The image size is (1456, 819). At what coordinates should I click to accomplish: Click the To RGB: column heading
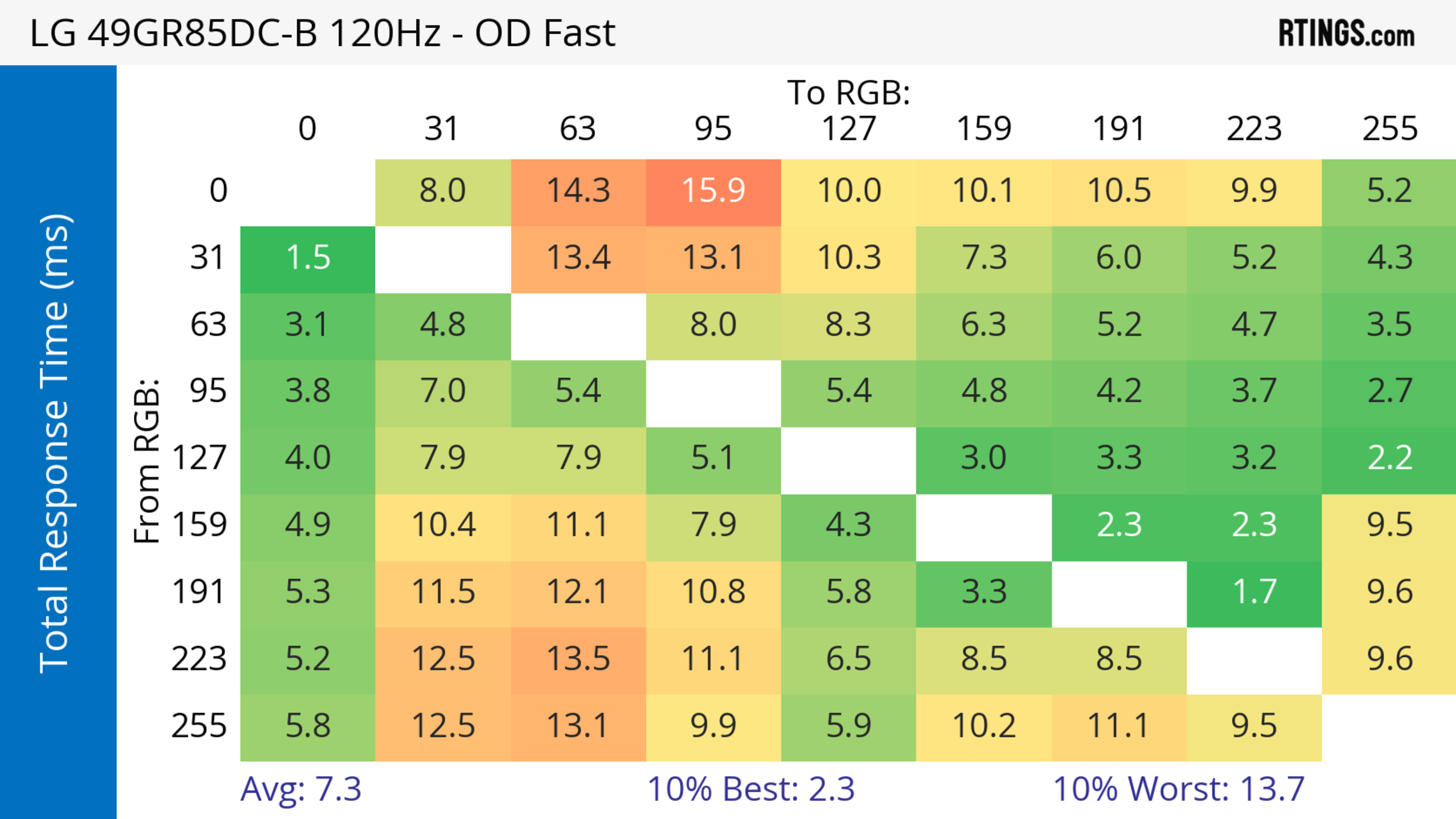tap(849, 92)
